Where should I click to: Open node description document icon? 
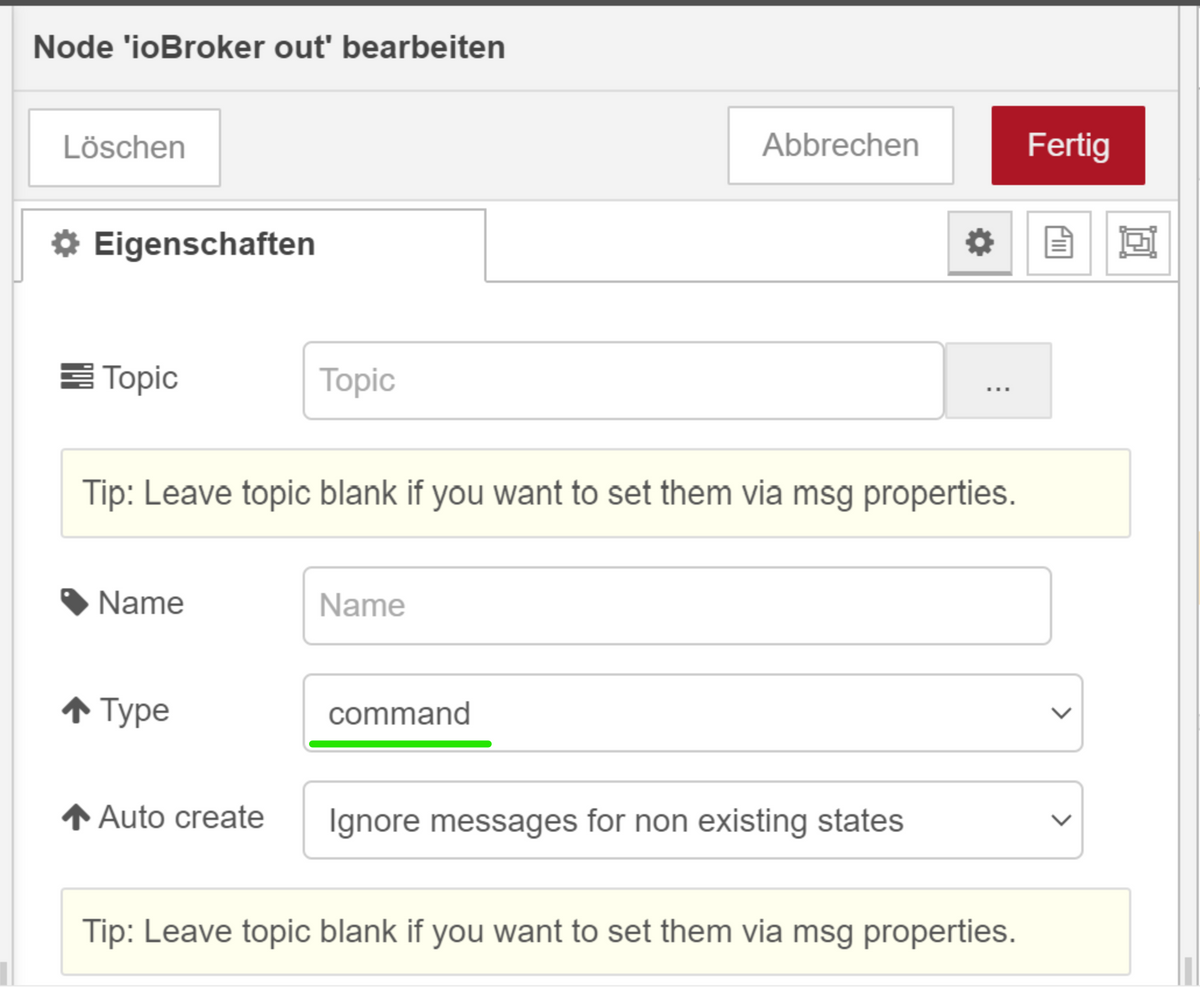1058,242
